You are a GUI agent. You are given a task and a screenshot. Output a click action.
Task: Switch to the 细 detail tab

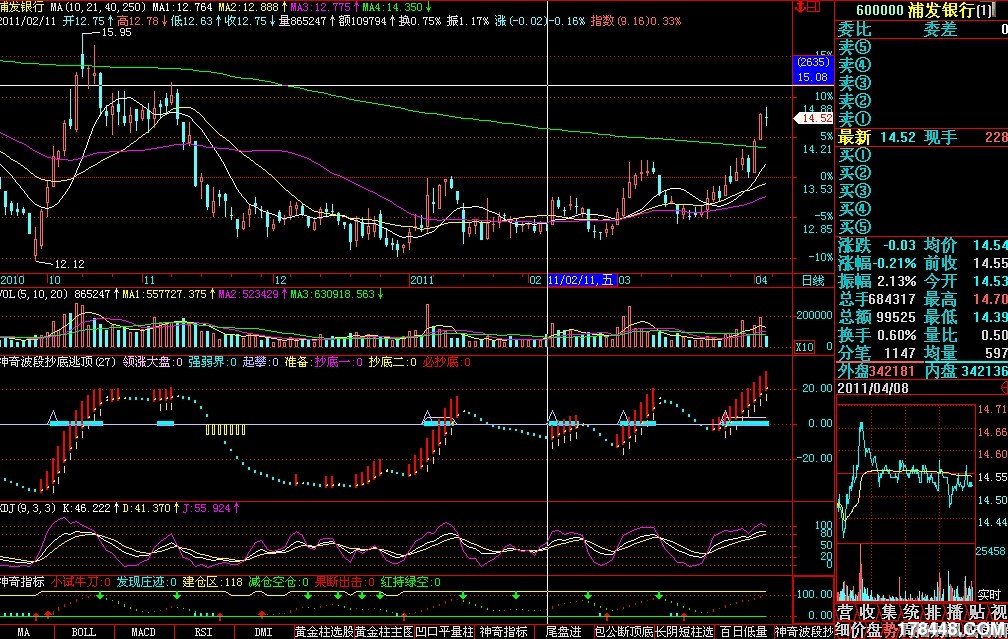844,631
